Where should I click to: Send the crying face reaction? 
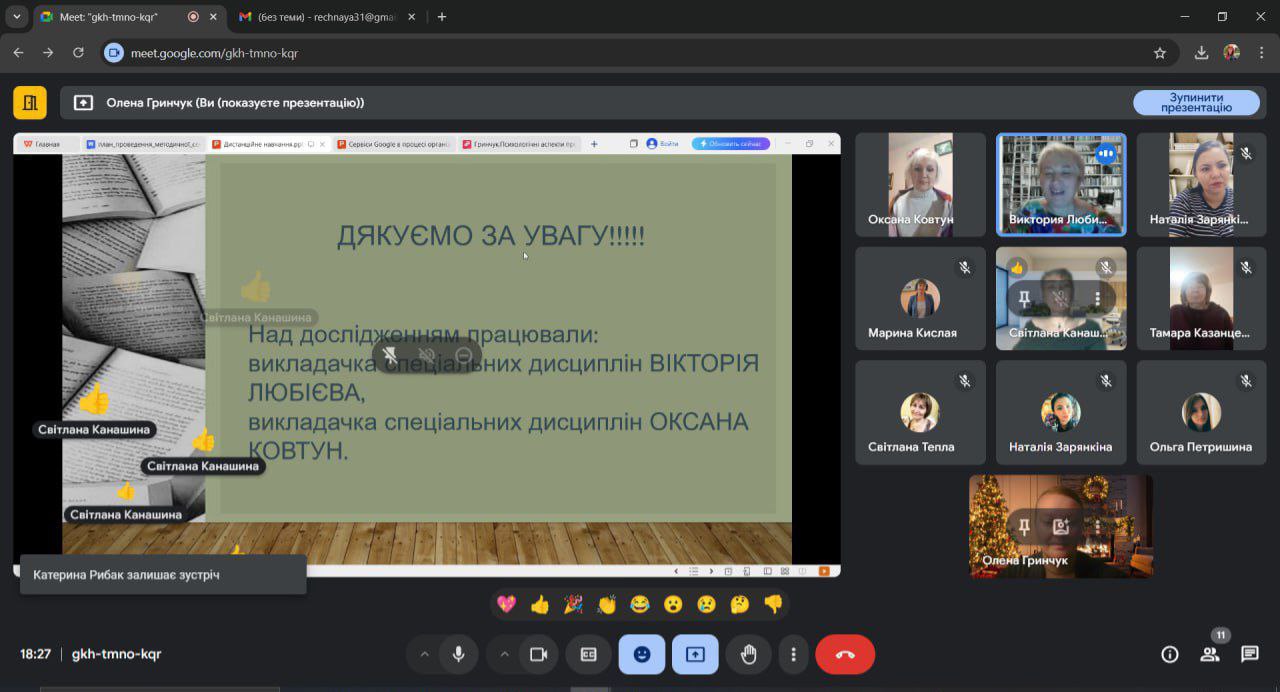(706, 604)
